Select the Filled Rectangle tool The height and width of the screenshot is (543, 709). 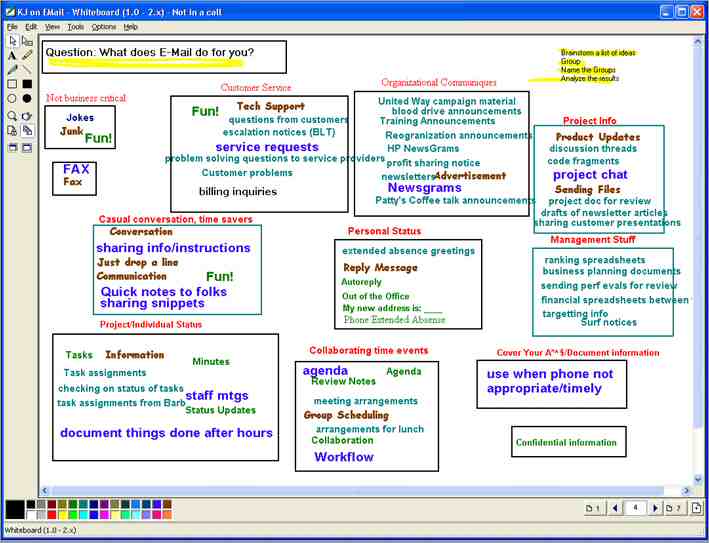[x=27, y=84]
